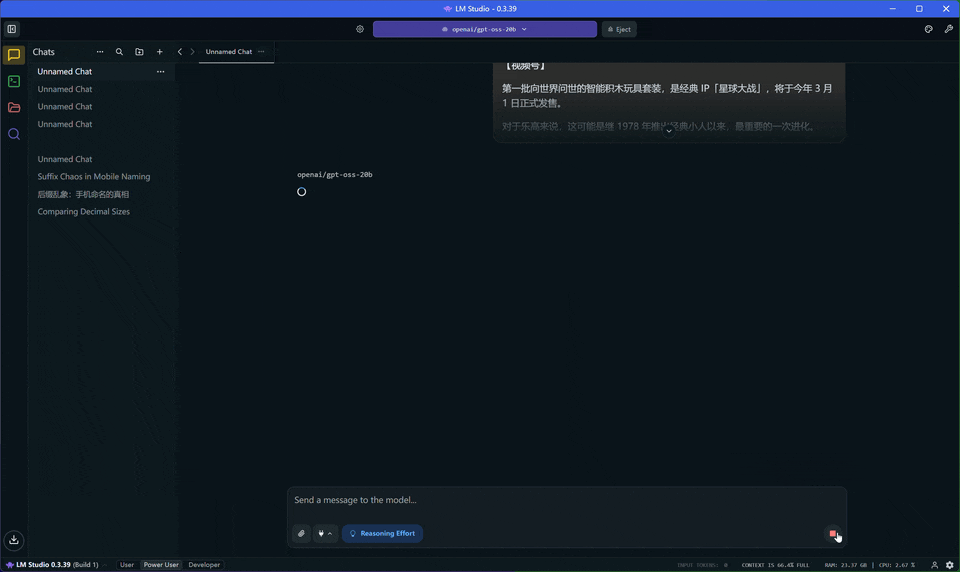Viewport: 960px width, 572px height.
Task: Expand the collapsed user message chevron
Action: point(669,132)
